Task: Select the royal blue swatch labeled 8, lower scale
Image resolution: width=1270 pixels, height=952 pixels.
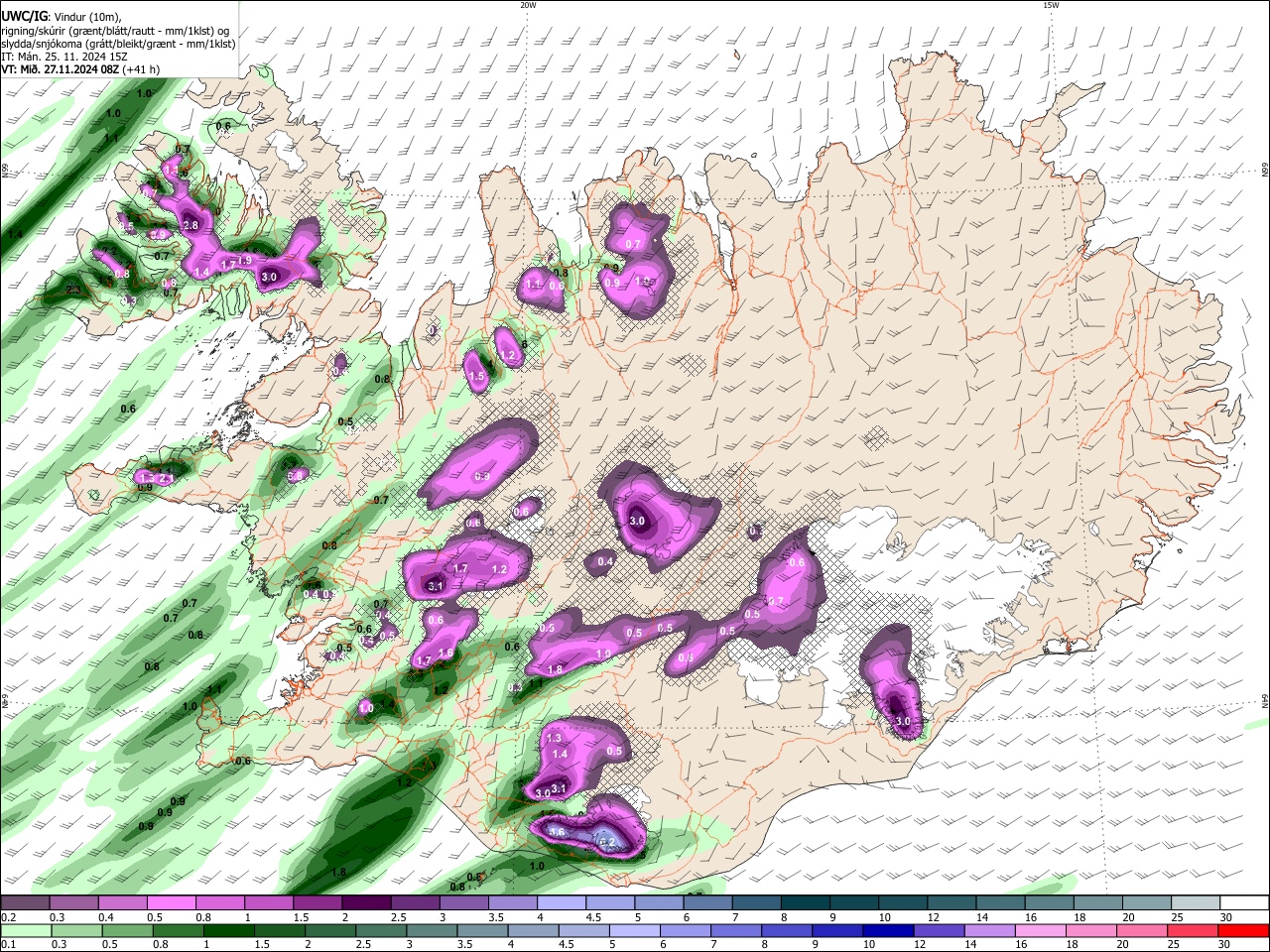Action: tap(787, 930)
